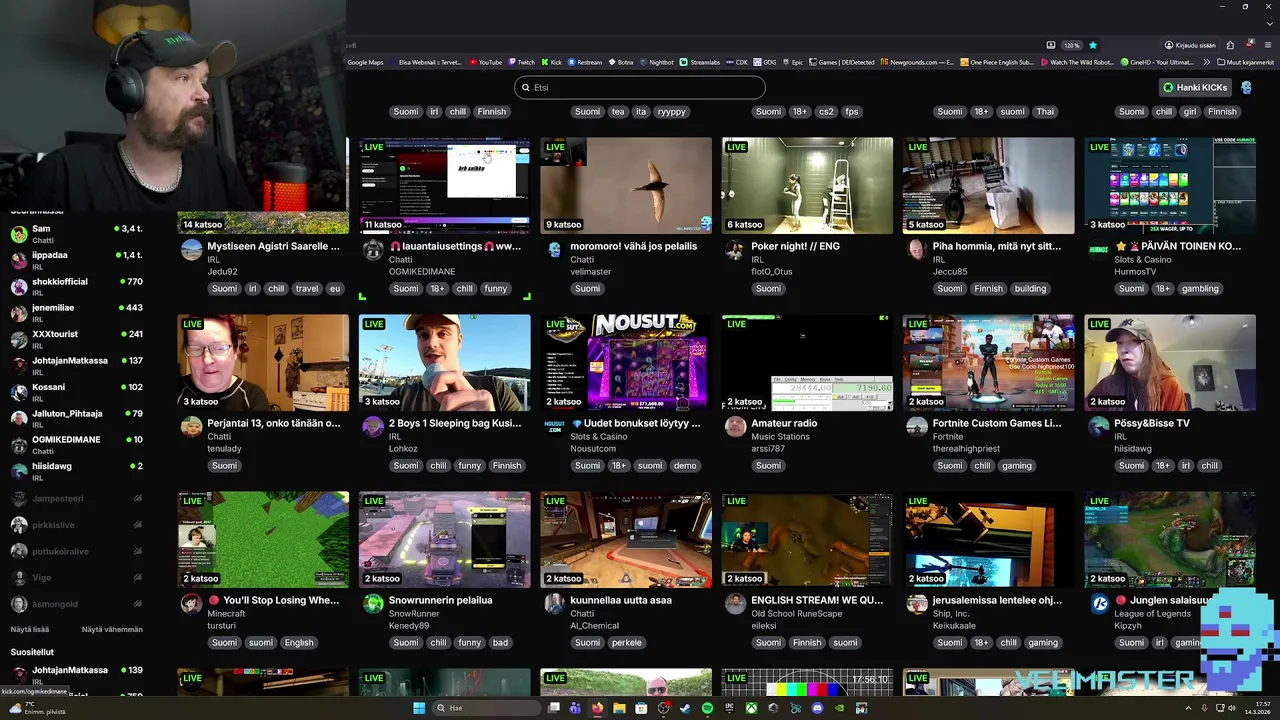
Task: Open the Twitch bookmark
Action: click(x=521, y=62)
